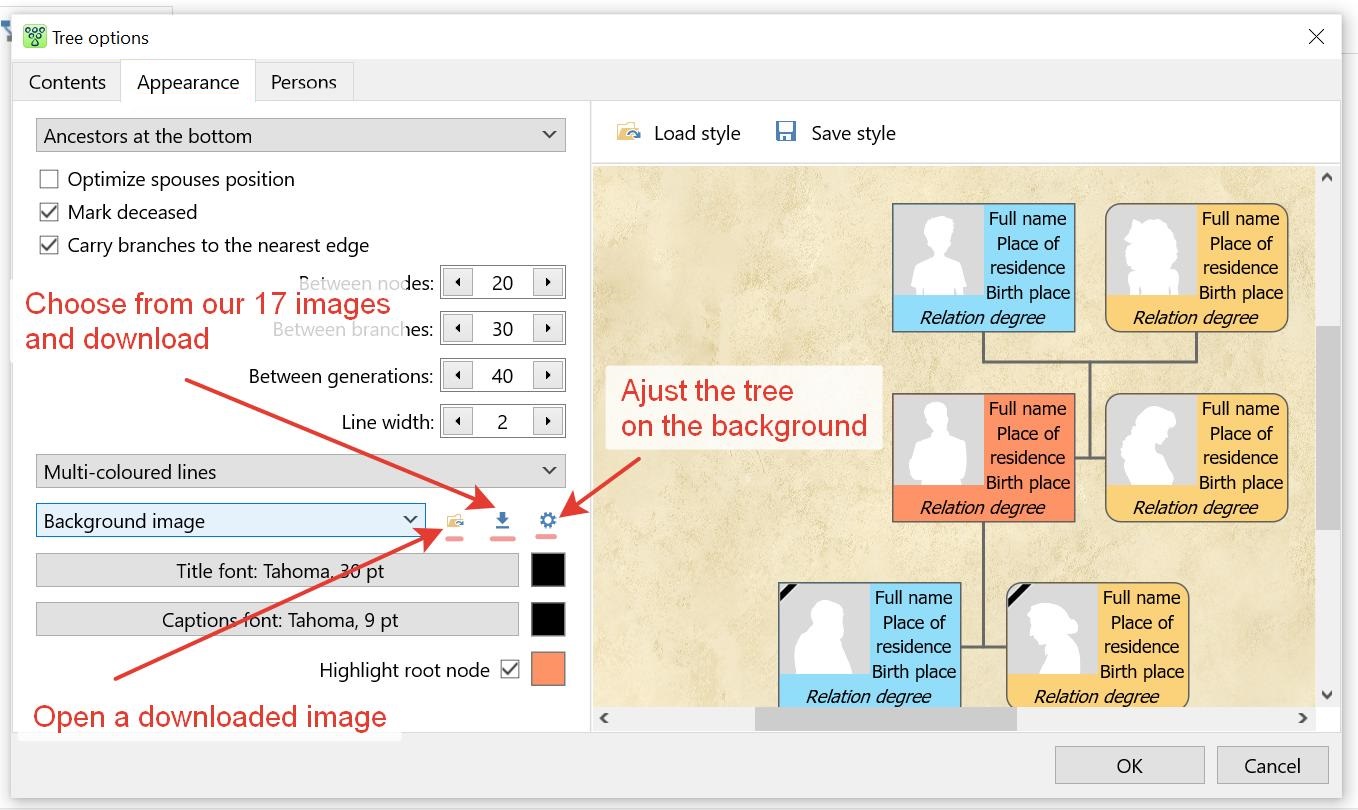Confirm changes with the OK button
This screenshot has height=810, width=1358.
pyautogui.click(x=1129, y=765)
